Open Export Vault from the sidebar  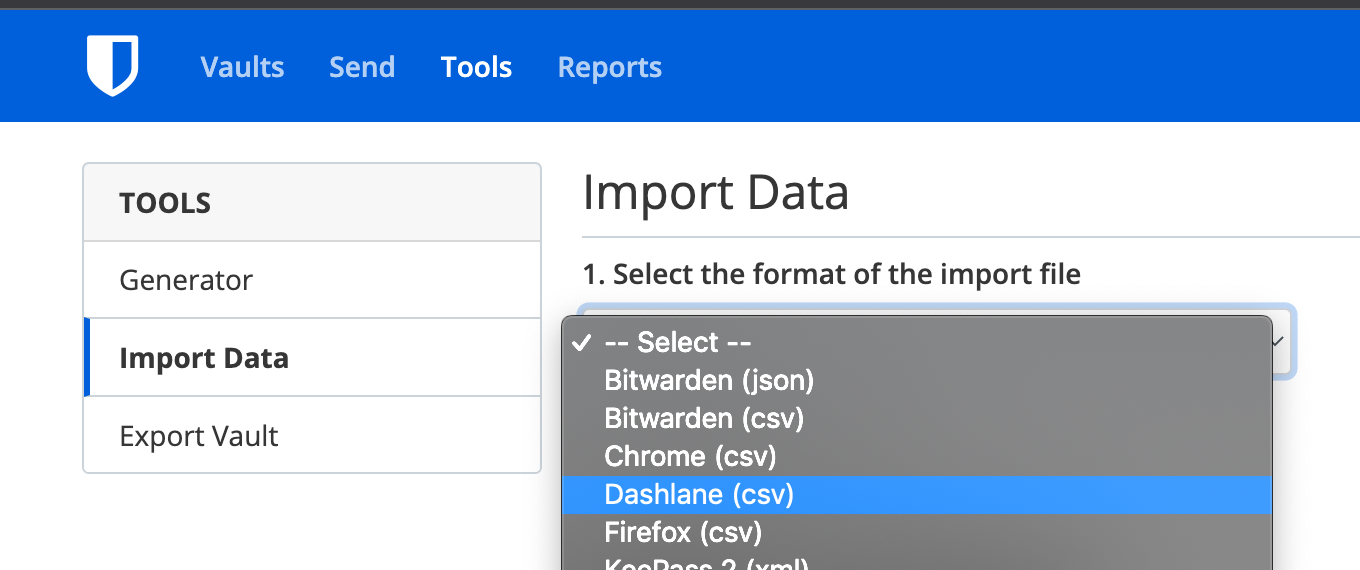tap(199, 436)
